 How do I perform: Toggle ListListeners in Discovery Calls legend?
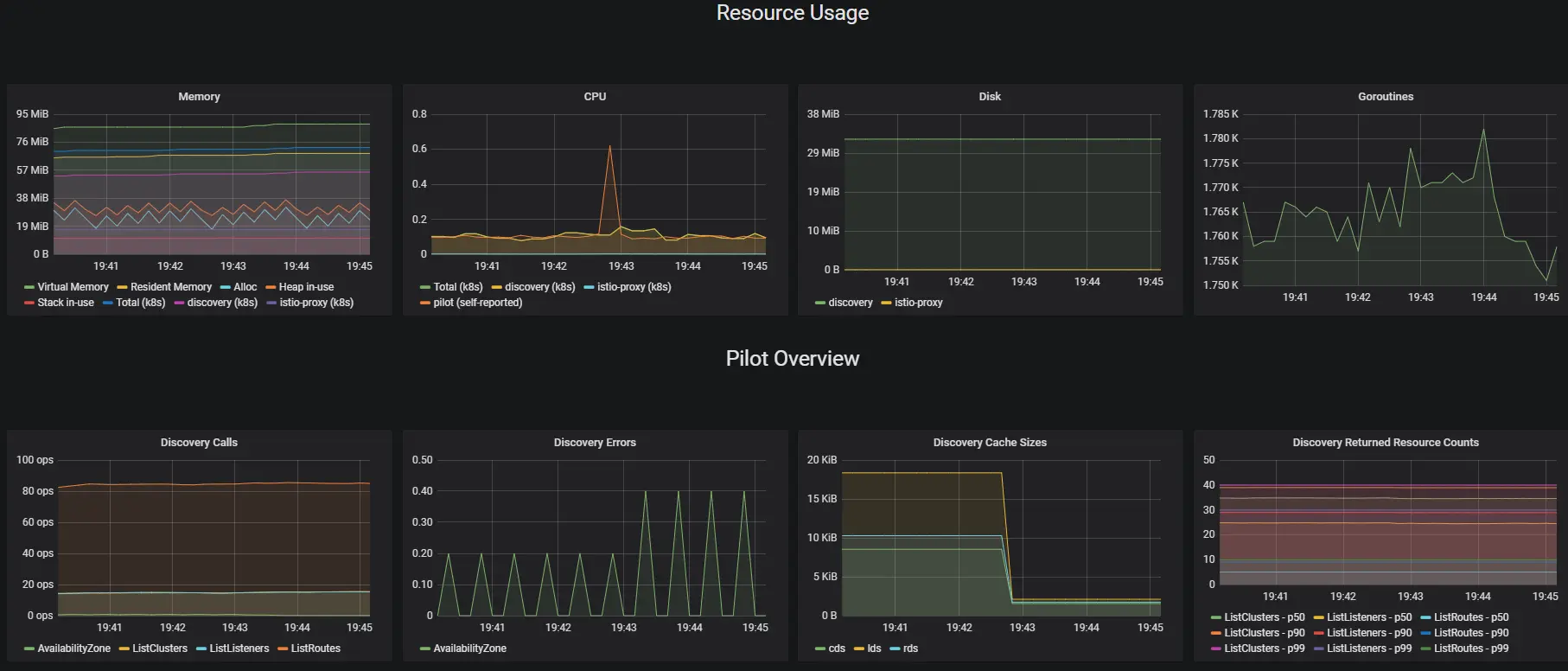pyautogui.click(x=239, y=649)
